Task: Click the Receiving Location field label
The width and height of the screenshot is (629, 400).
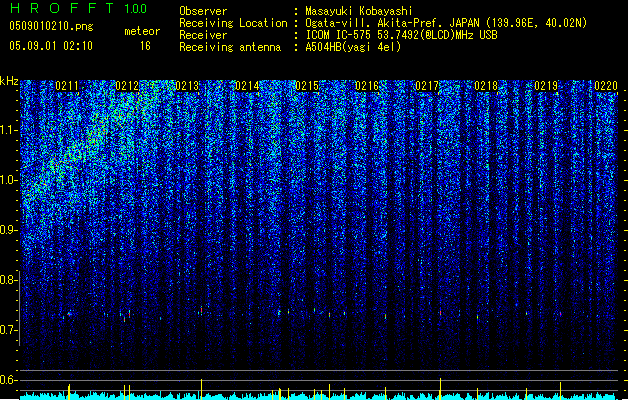Action: pyautogui.click(x=233, y=23)
